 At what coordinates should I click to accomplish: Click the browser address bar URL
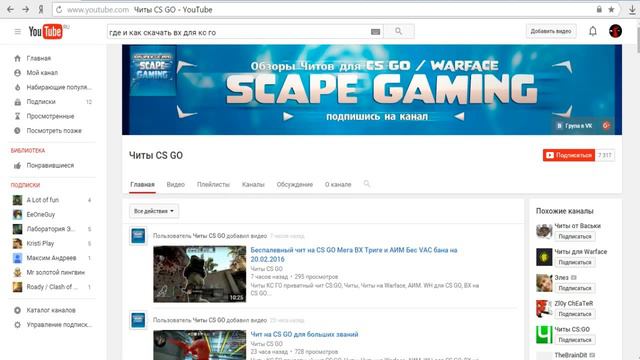point(98,9)
